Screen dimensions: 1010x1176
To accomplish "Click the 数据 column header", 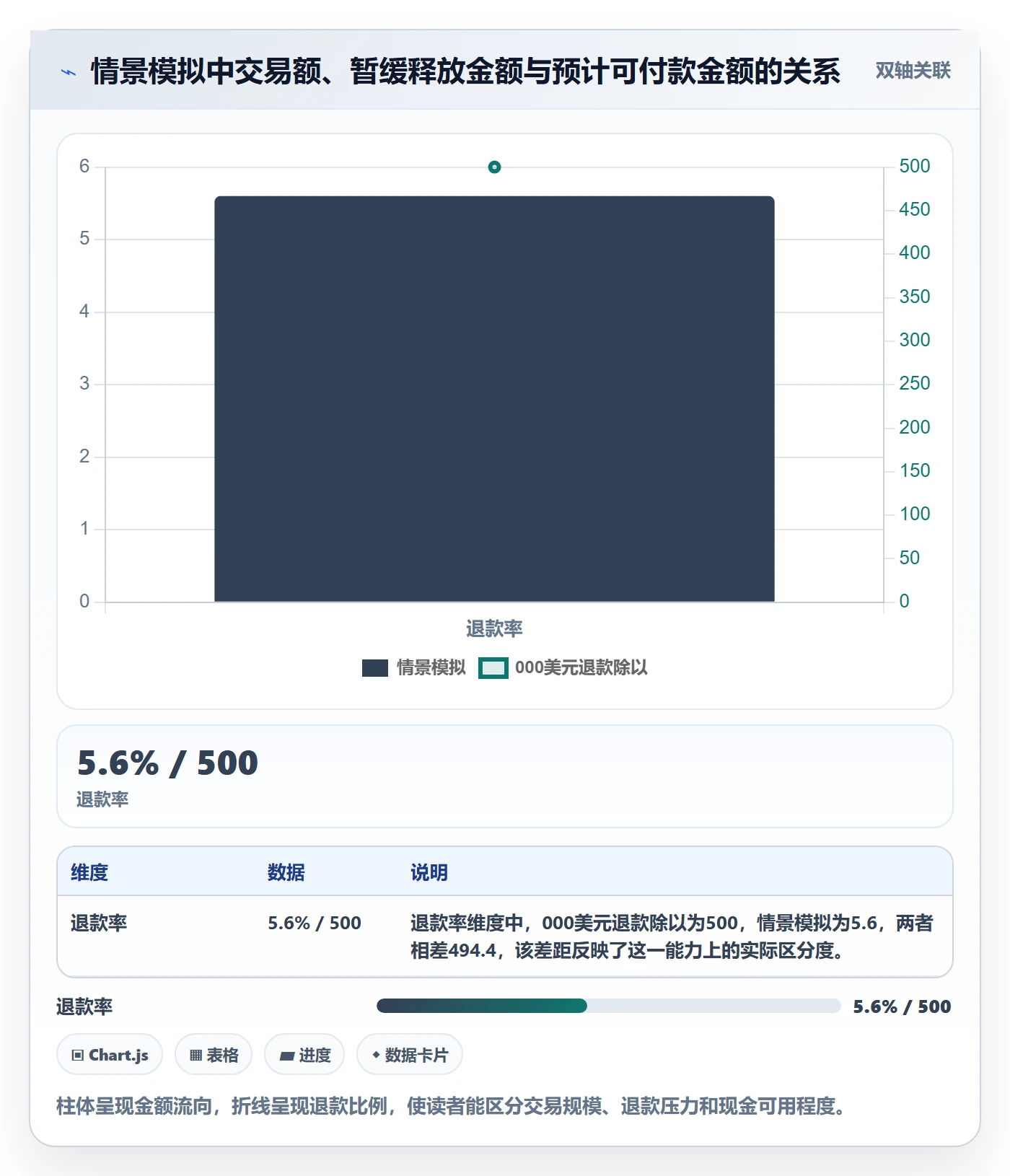I will coord(286,872).
